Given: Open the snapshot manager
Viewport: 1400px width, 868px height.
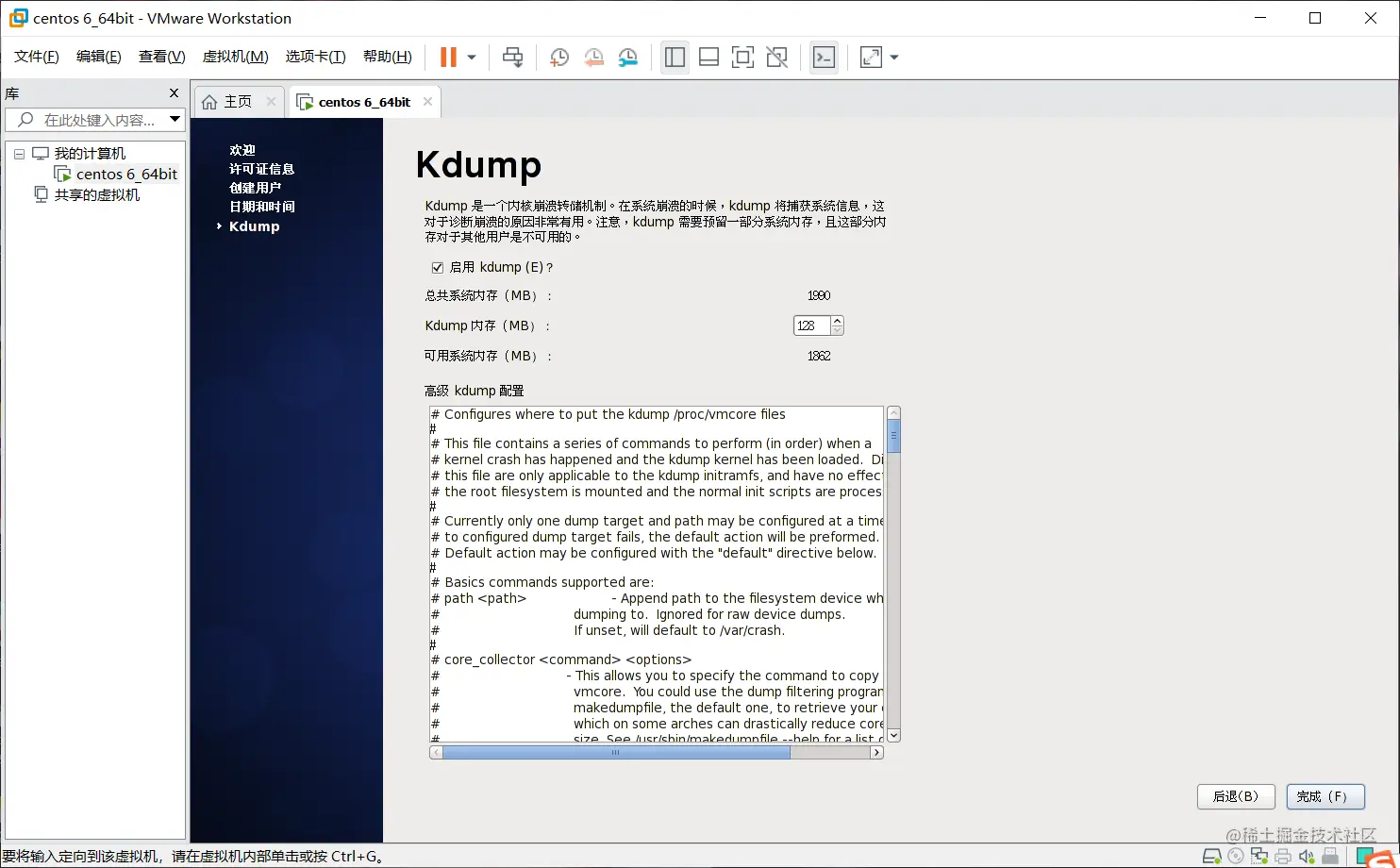Looking at the screenshot, I should (628, 58).
